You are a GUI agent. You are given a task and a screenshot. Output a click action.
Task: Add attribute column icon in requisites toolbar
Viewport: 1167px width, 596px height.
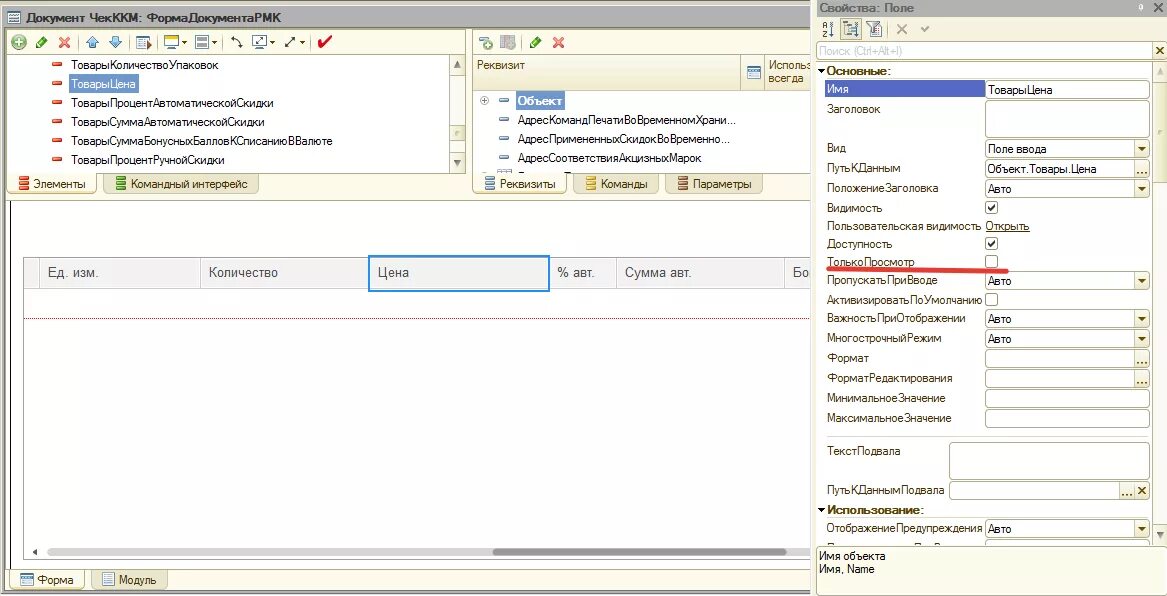pyautogui.click(x=508, y=42)
